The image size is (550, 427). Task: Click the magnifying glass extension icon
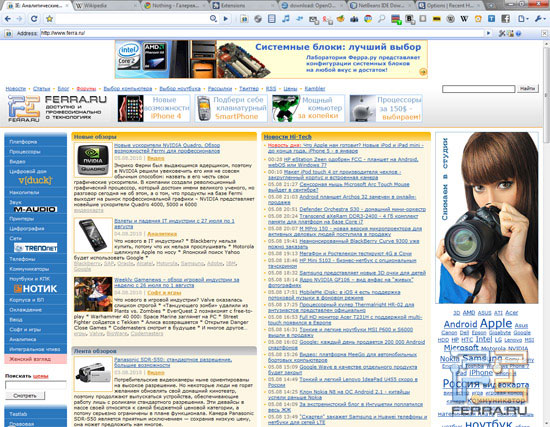point(382,19)
